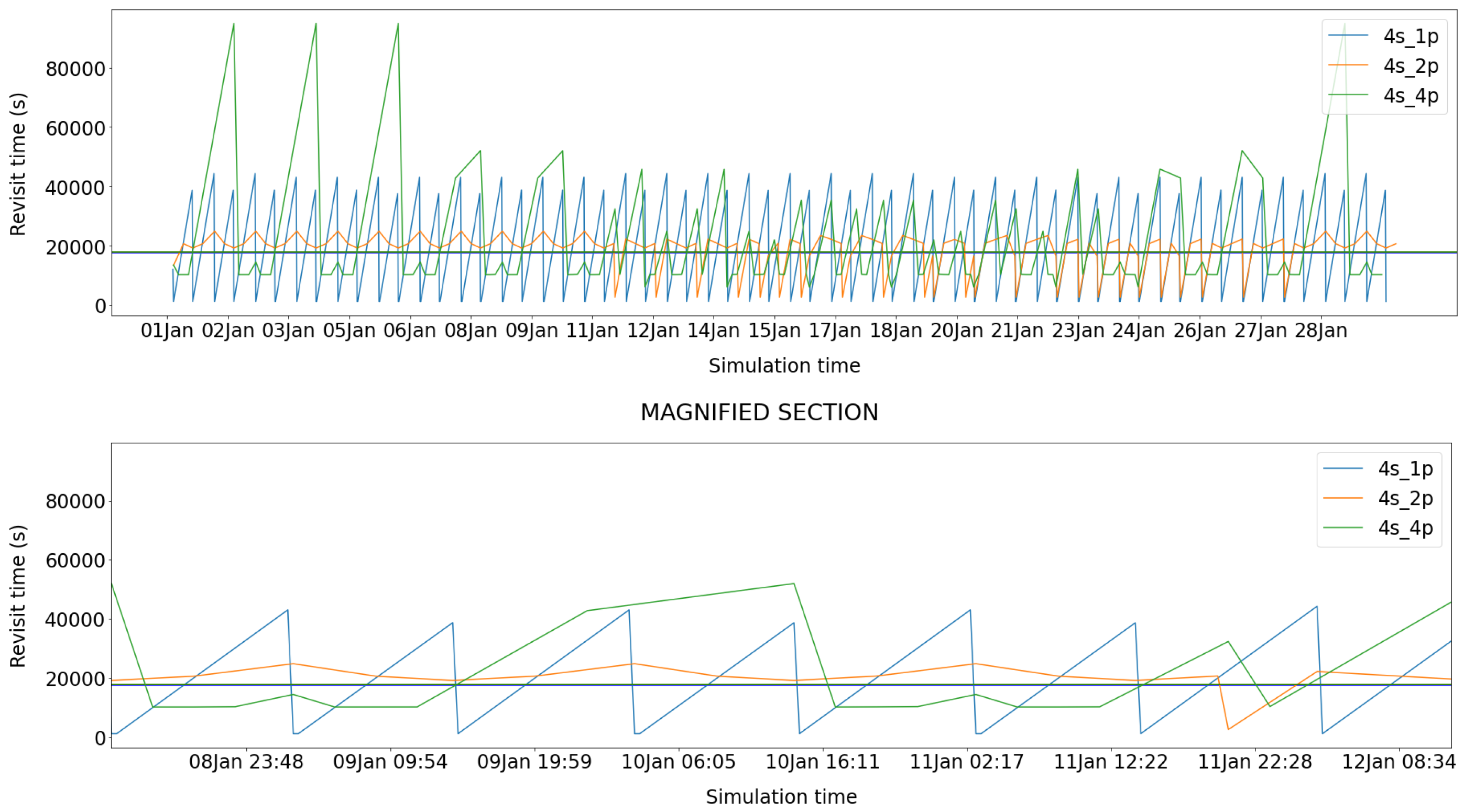Click the 11Jan 02:17 tick label
The height and width of the screenshot is (812, 1464).
pos(967,762)
